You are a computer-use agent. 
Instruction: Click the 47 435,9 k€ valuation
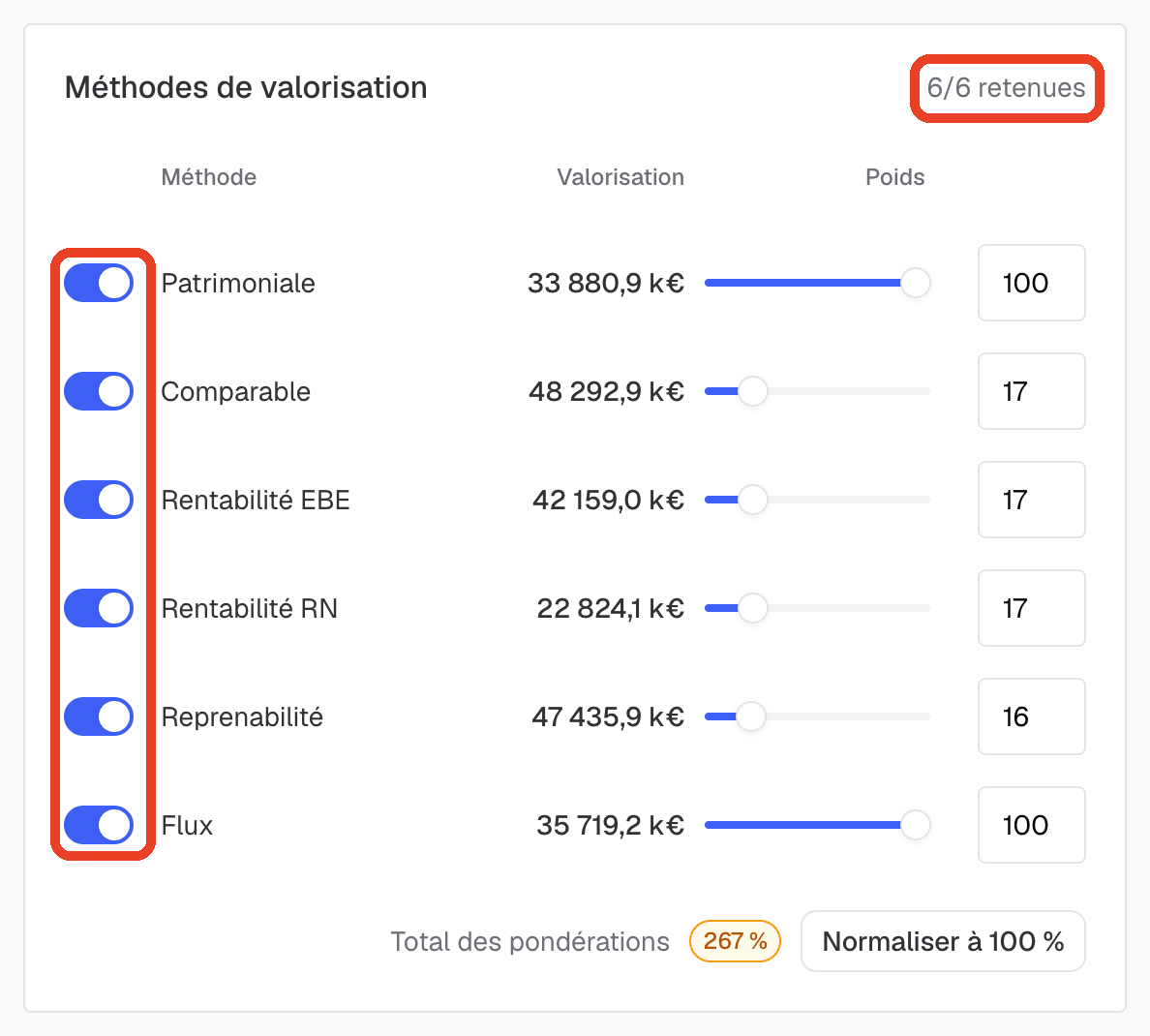coord(608,716)
